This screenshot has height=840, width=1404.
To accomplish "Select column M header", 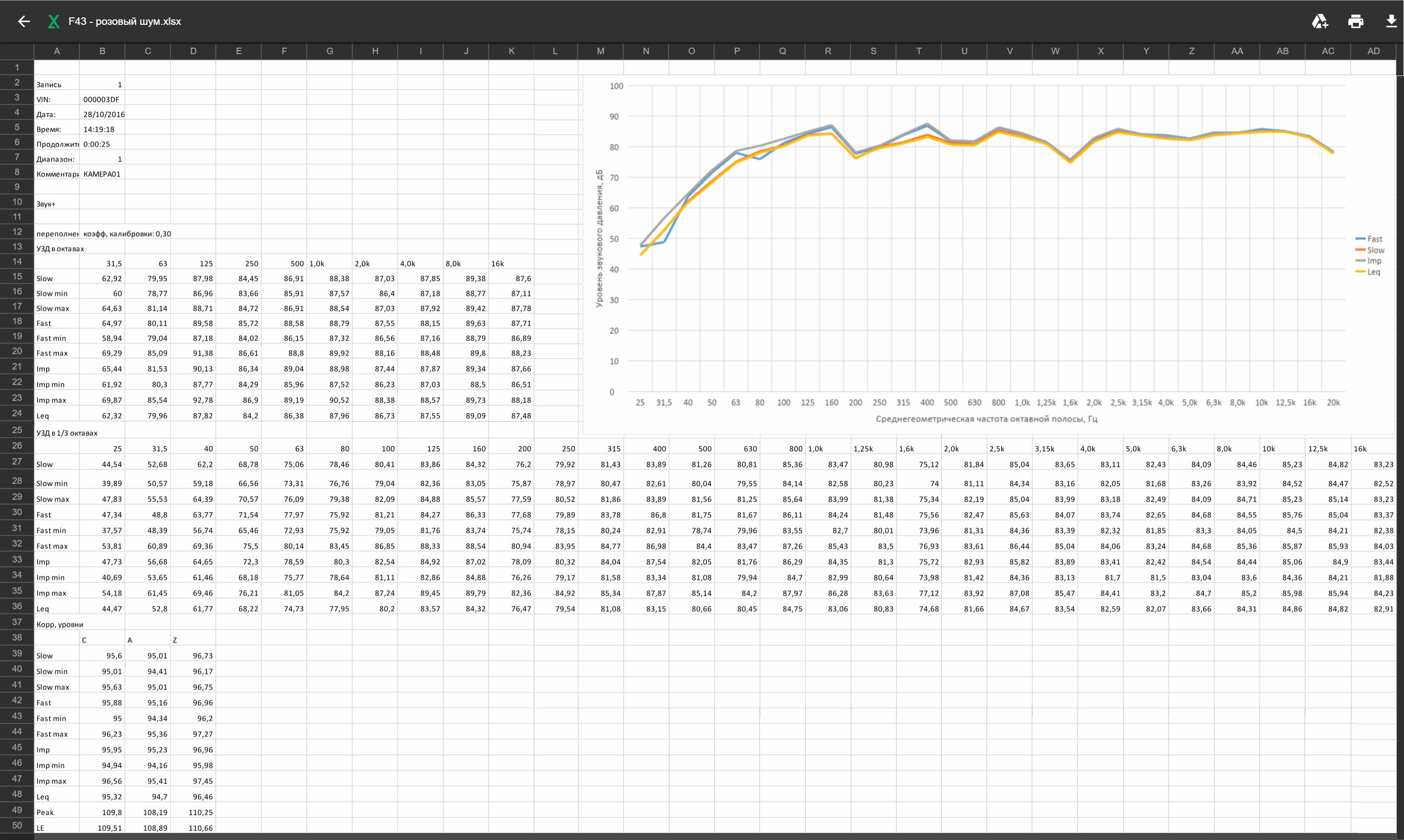I will pyautogui.click(x=600, y=51).
